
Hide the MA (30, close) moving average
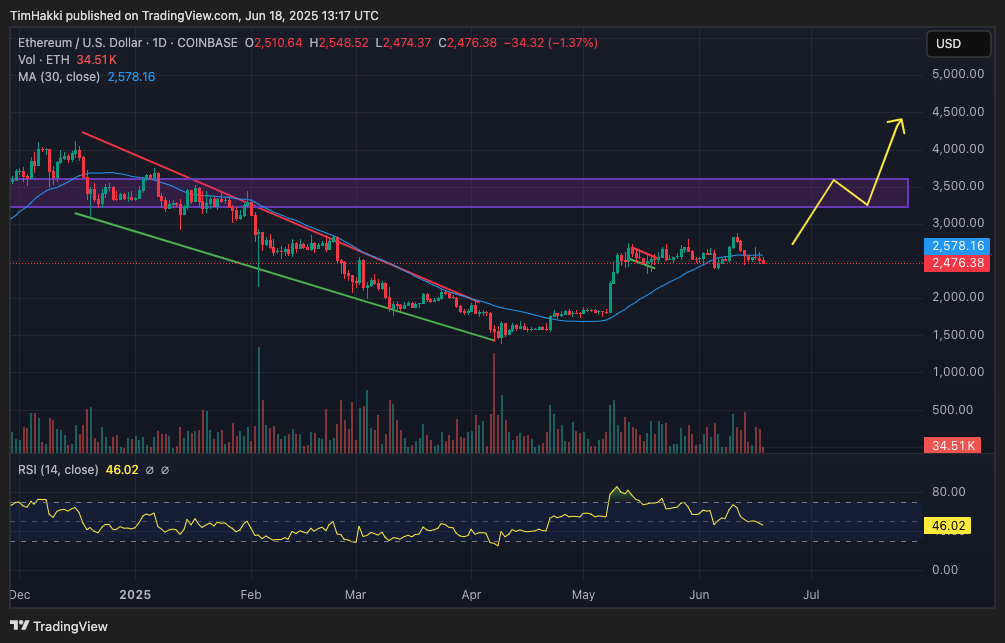60,76
